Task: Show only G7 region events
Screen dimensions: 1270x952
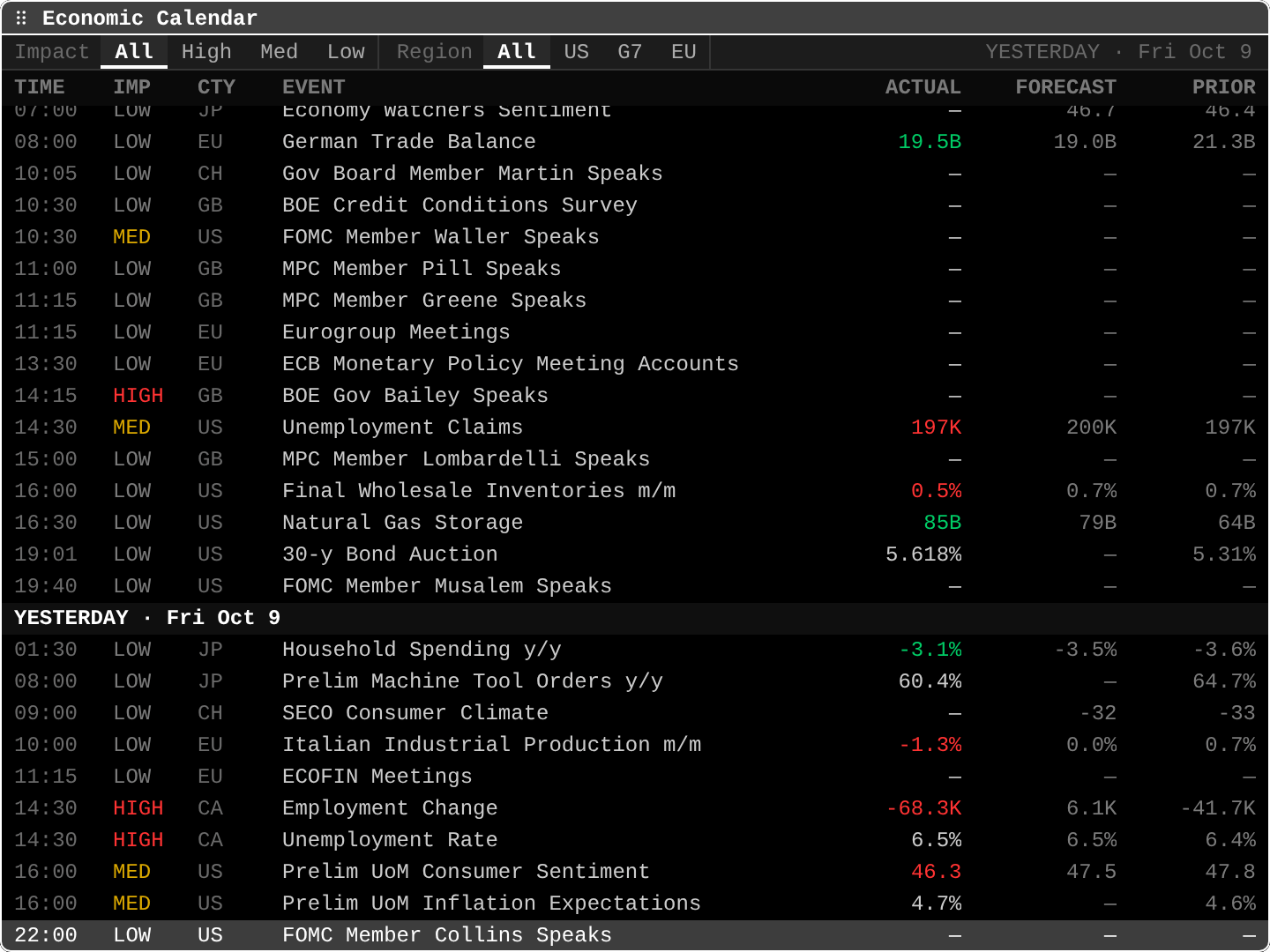Action: [630, 52]
